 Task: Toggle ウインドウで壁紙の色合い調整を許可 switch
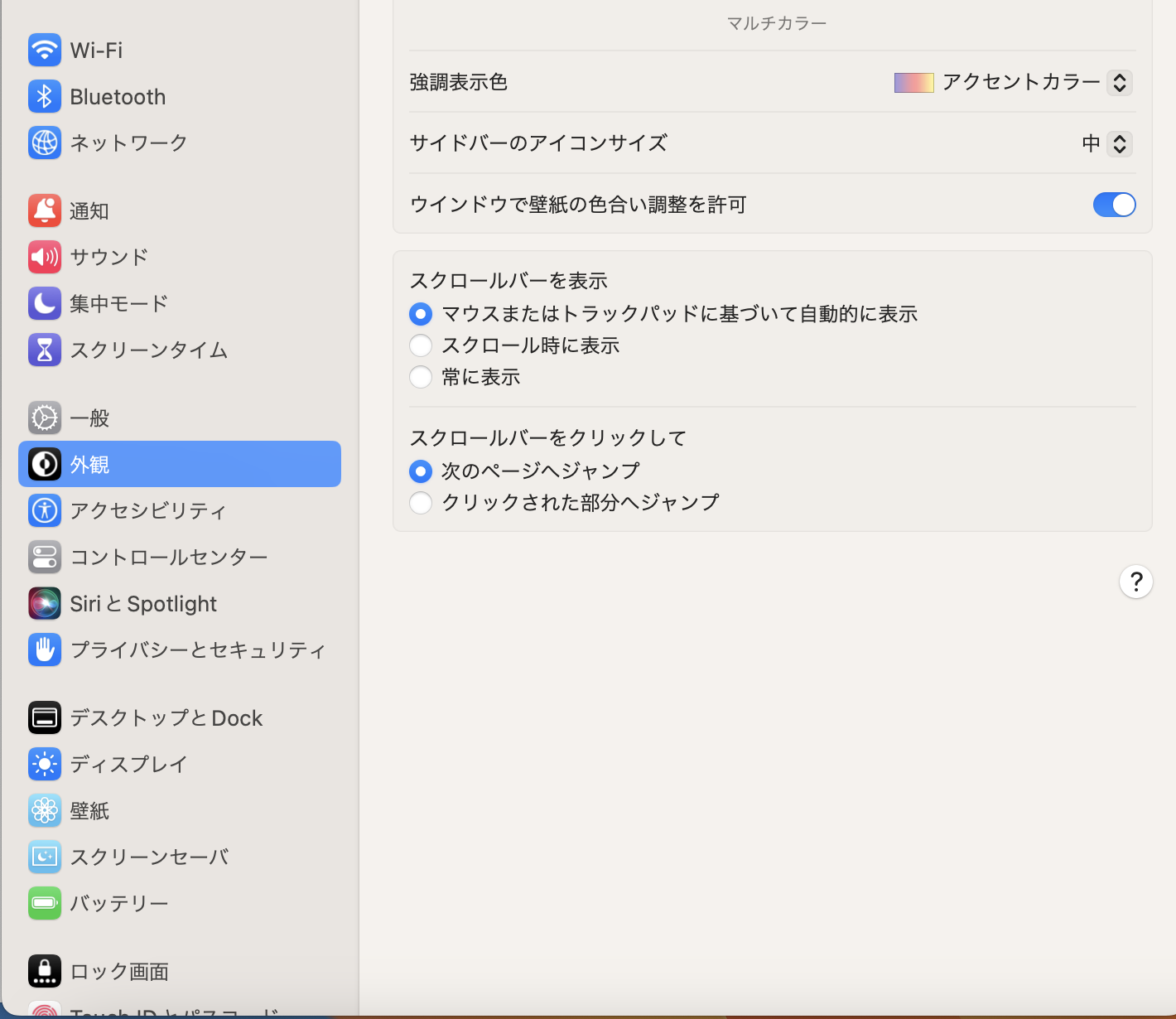coord(1114,205)
